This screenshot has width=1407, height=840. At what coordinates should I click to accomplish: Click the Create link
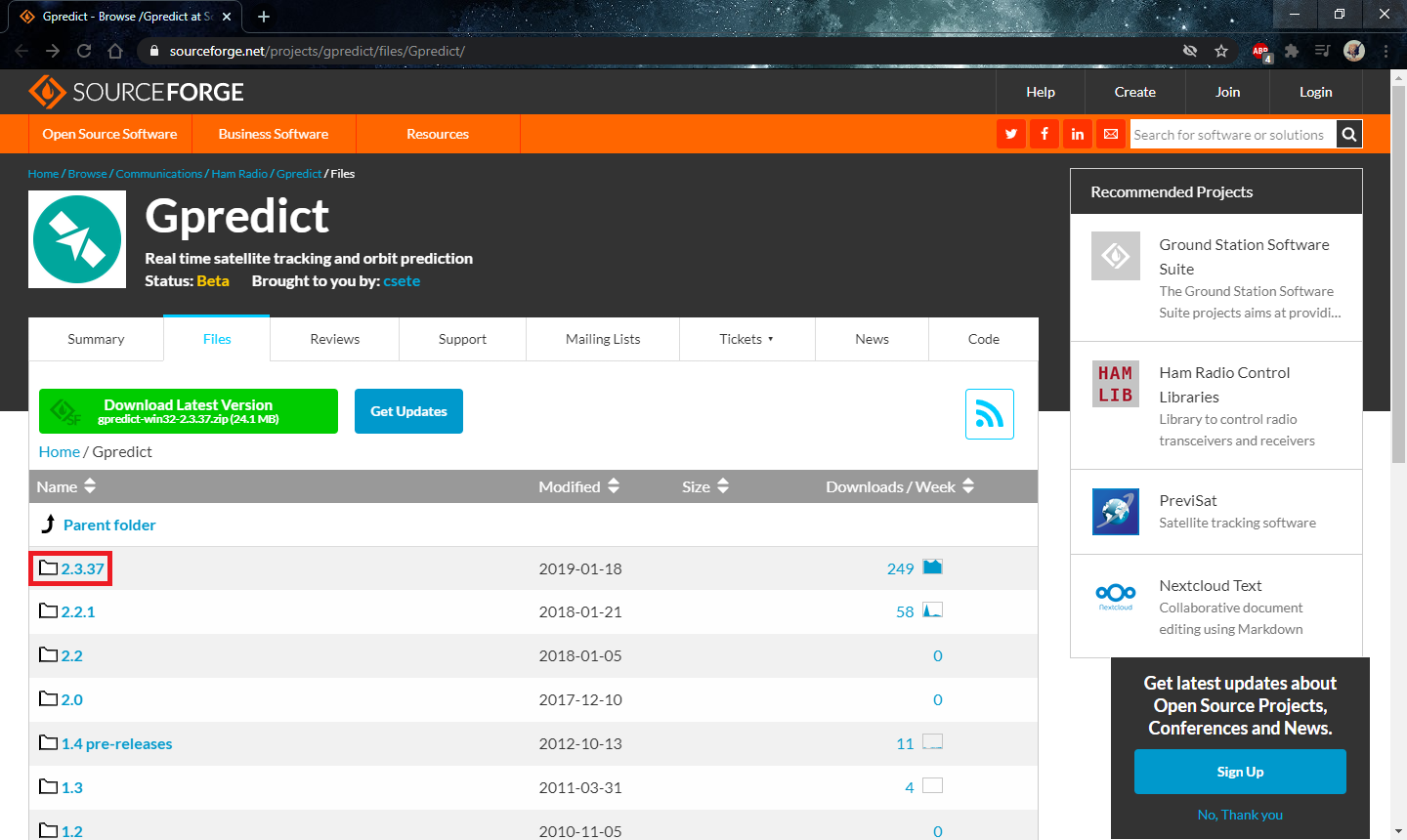(1134, 92)
